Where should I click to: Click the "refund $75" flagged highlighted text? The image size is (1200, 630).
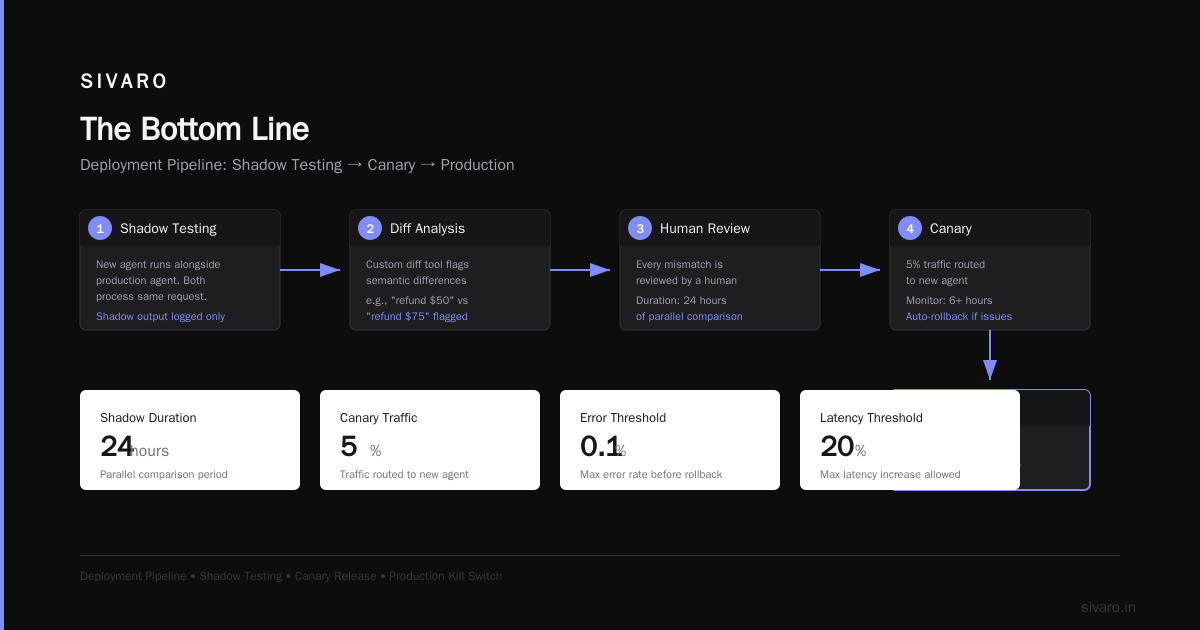[x=417, y=316]
